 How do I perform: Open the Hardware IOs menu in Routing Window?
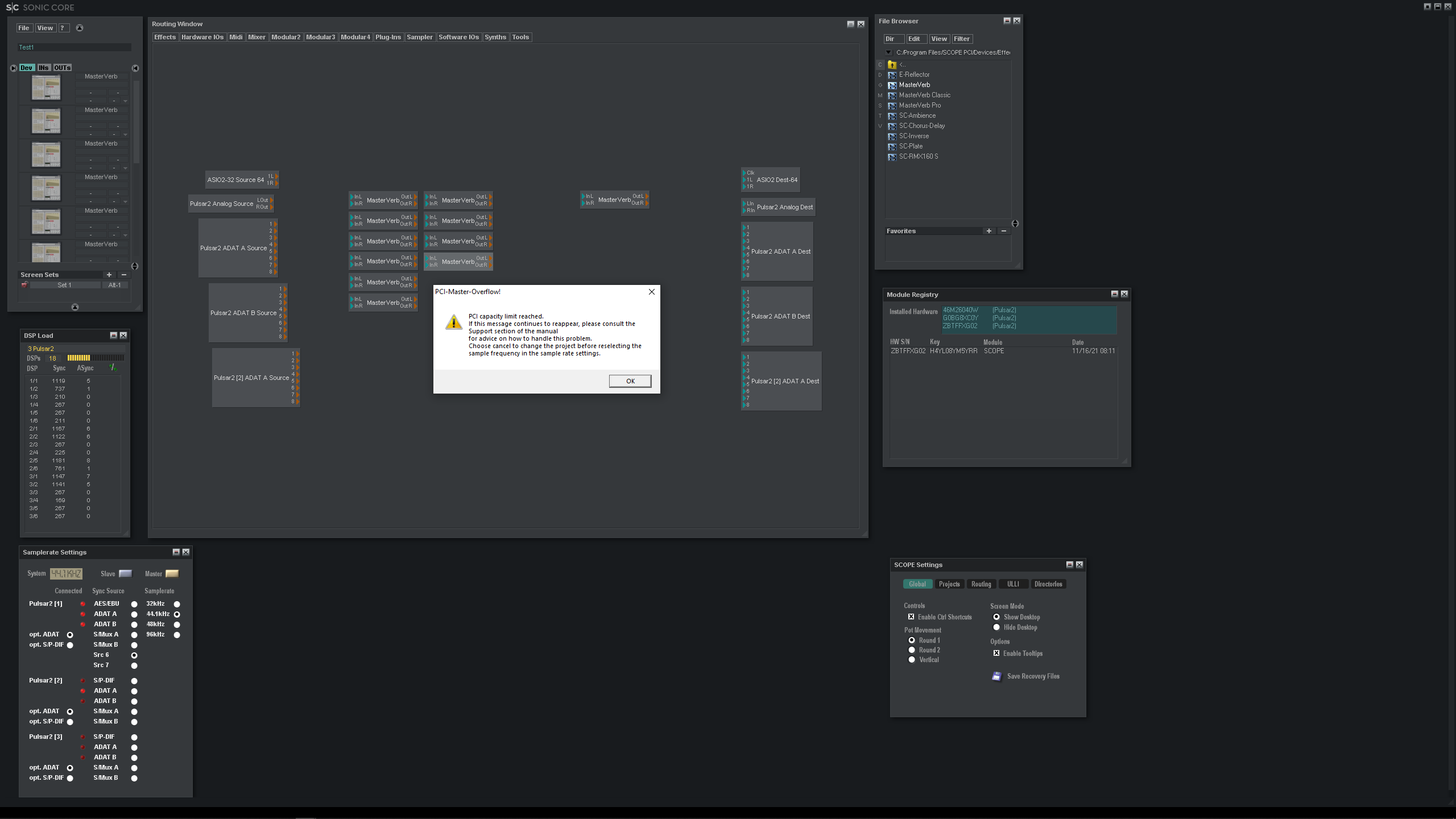[x=202, y=38]
